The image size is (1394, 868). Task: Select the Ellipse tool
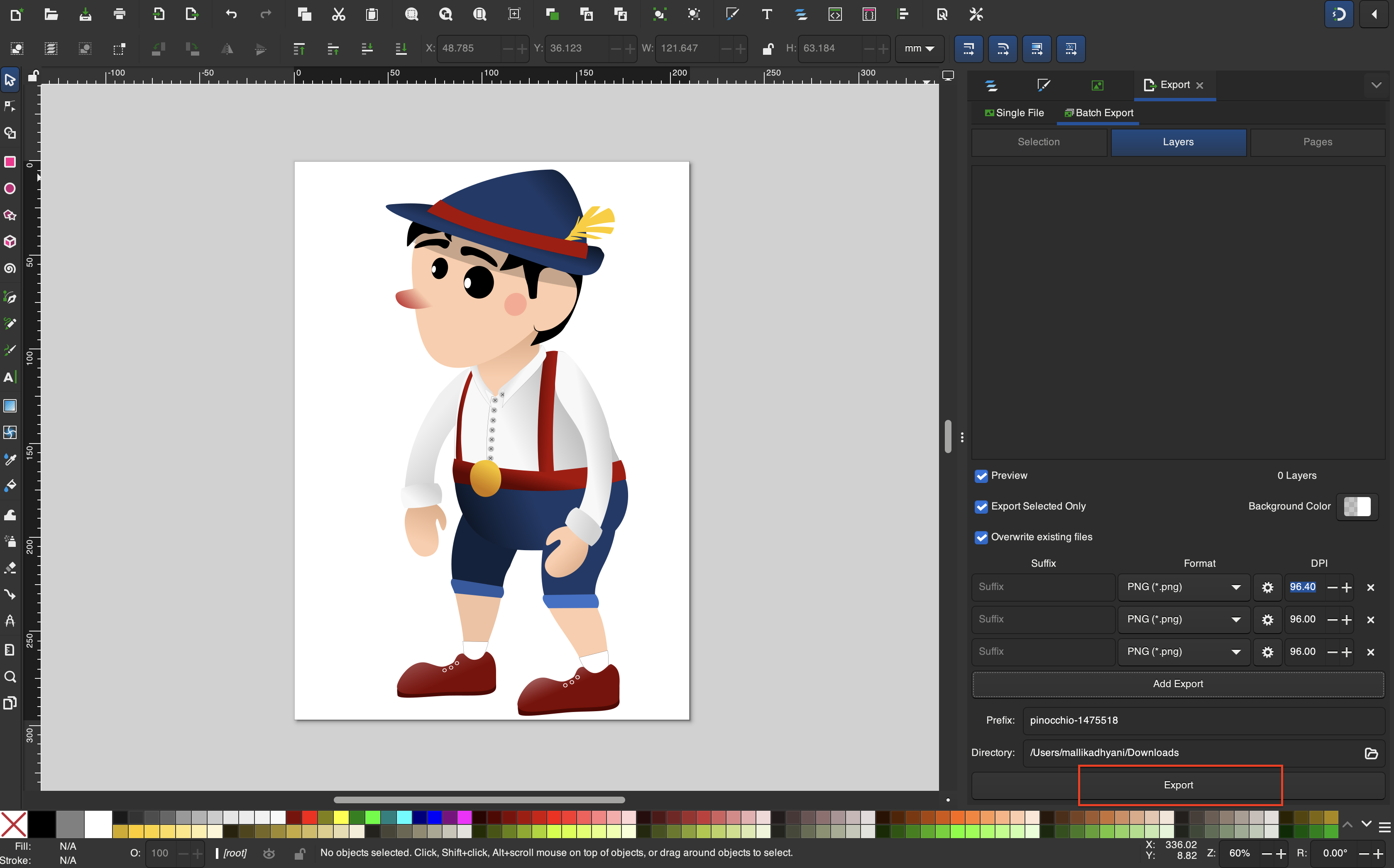(x=10, y=188)
